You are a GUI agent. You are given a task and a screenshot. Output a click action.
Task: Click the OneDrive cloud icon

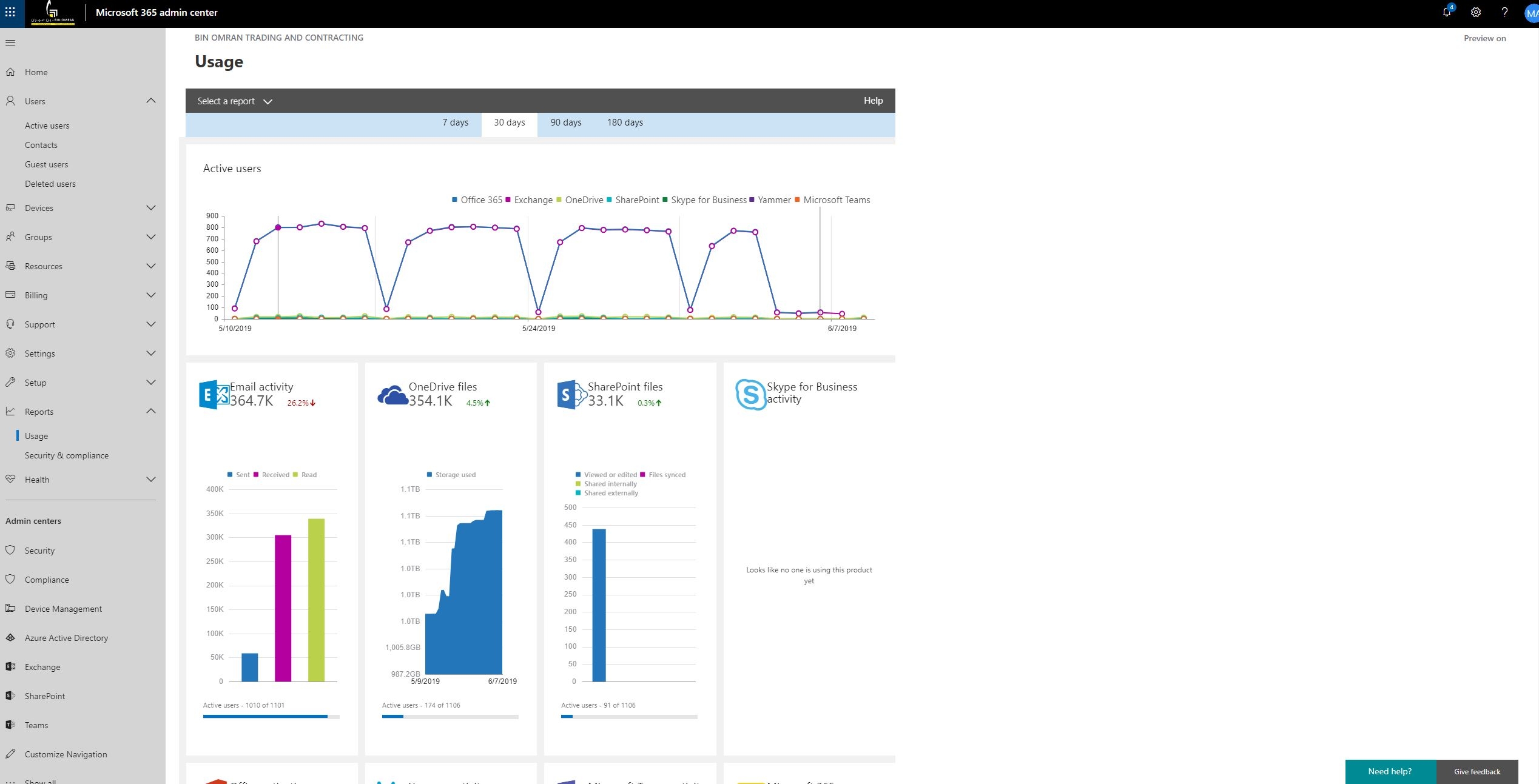click(392, 395)
